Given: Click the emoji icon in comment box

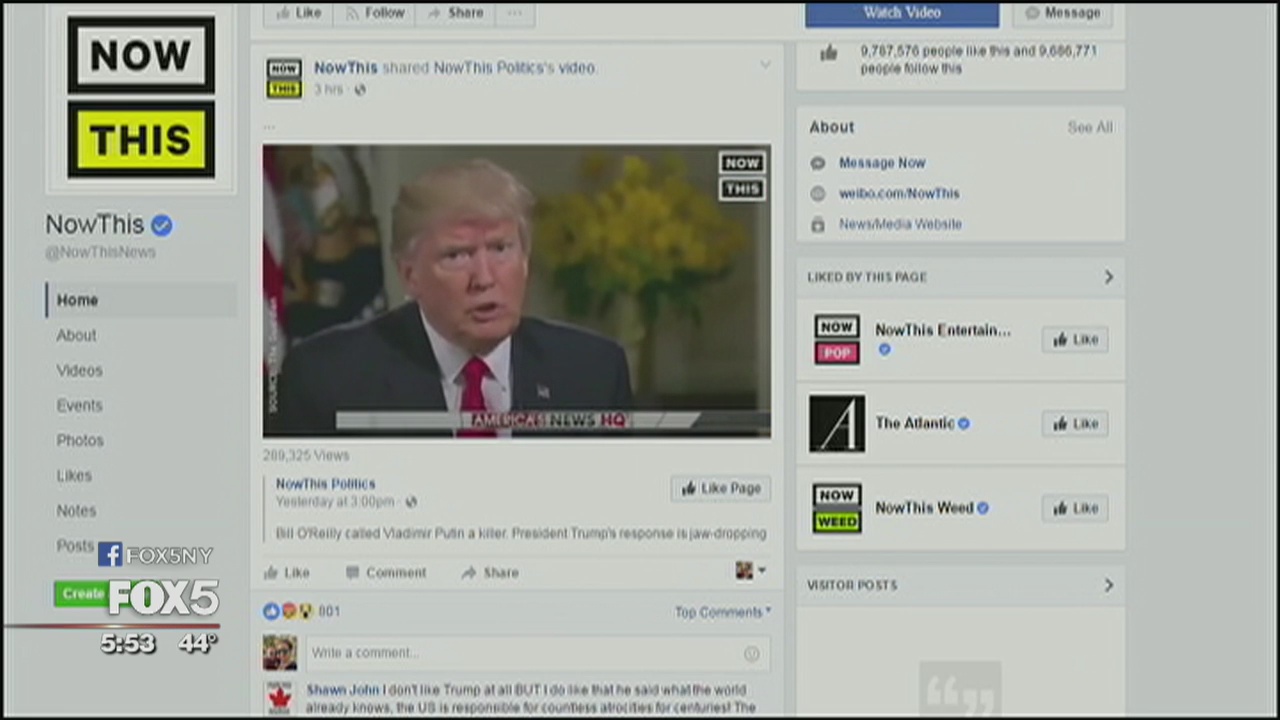Looking at the screenshot, I should click(751, 653).
